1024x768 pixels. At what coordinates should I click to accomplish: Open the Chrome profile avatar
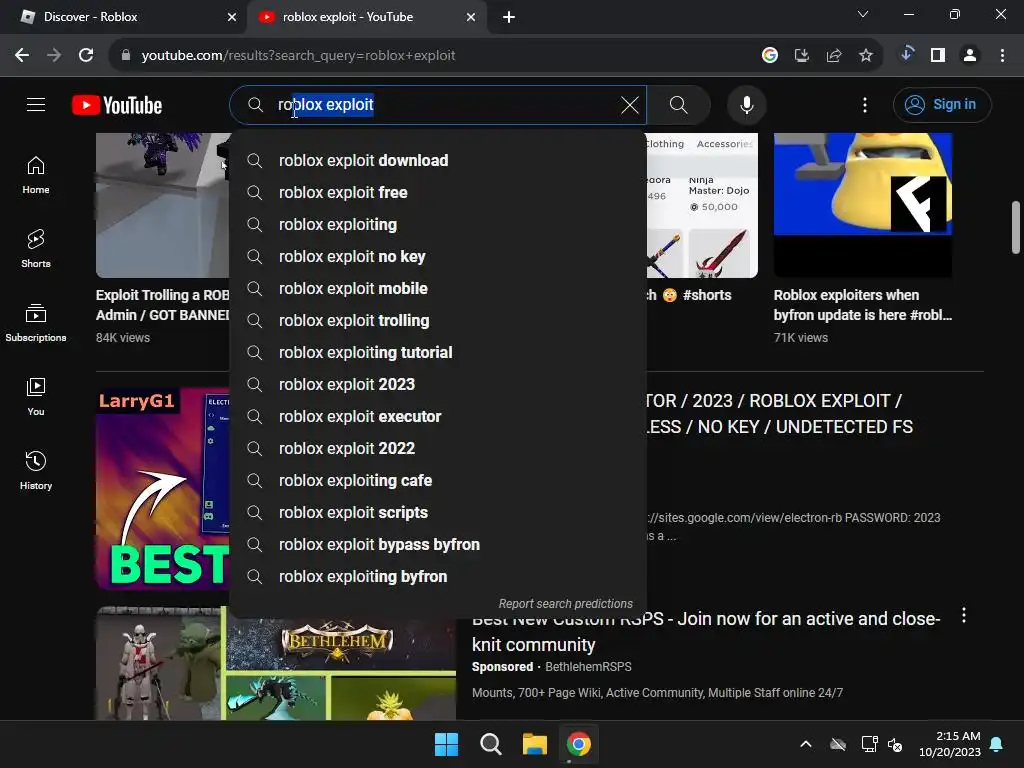click(970, 56)
